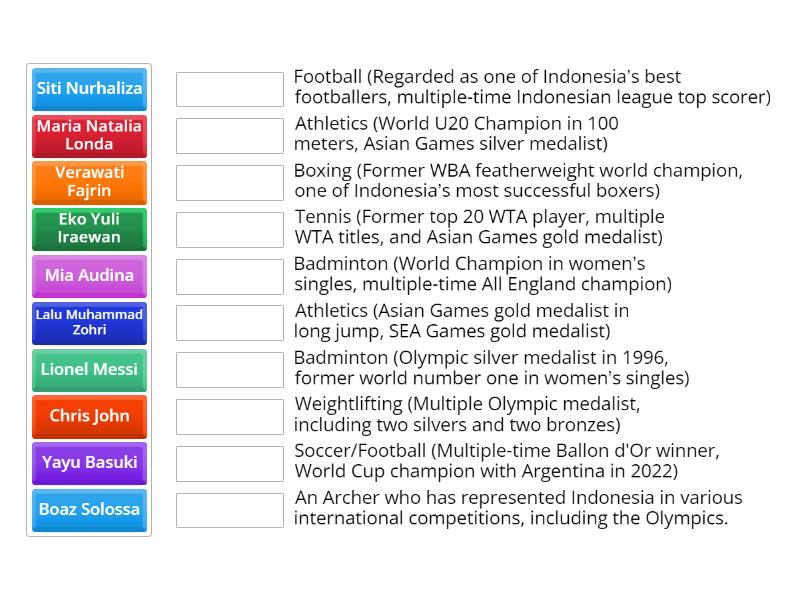Click the Chris John tile
This screenshot has height=600, width=800.
point(89,416)
